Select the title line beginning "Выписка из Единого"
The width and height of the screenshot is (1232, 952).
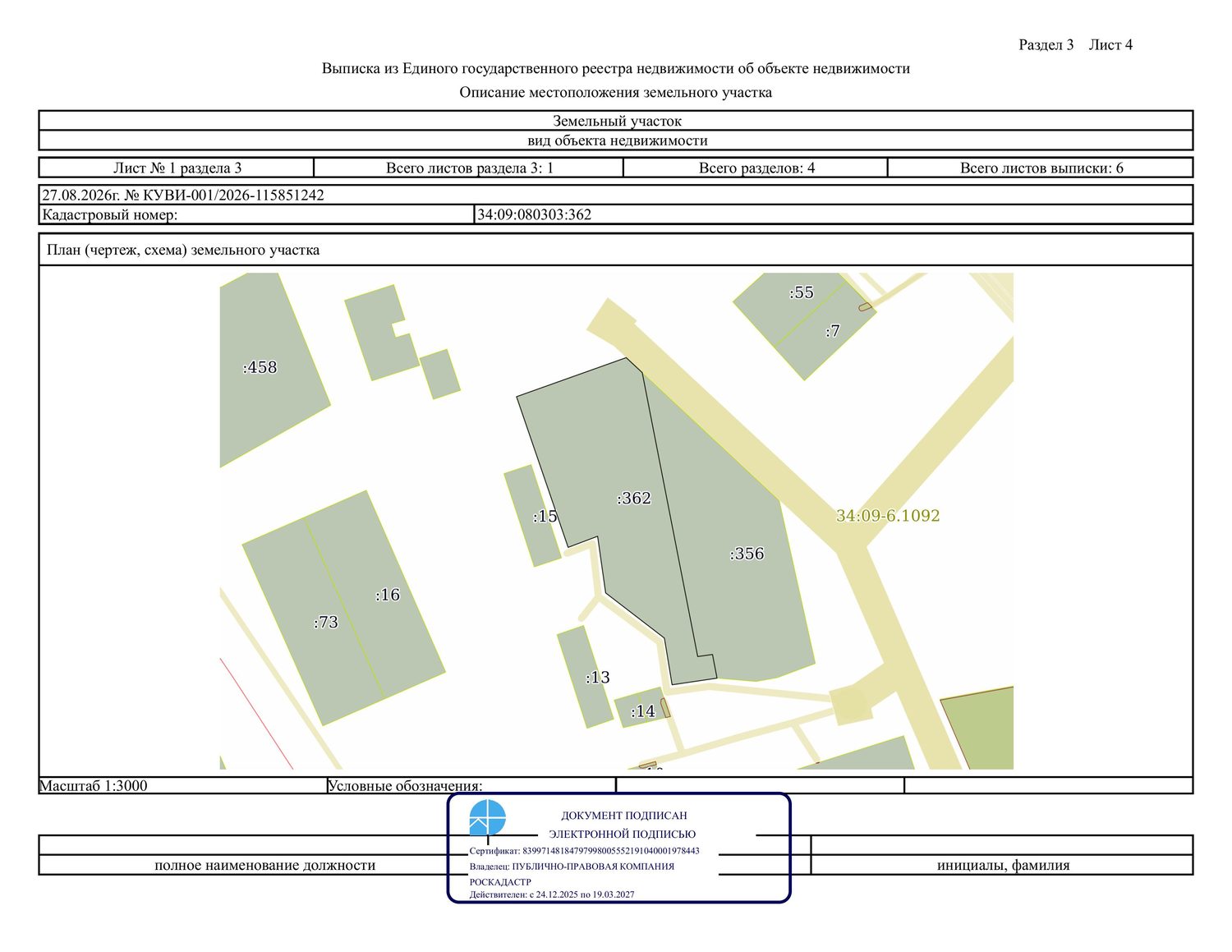(x=616, y=69)
